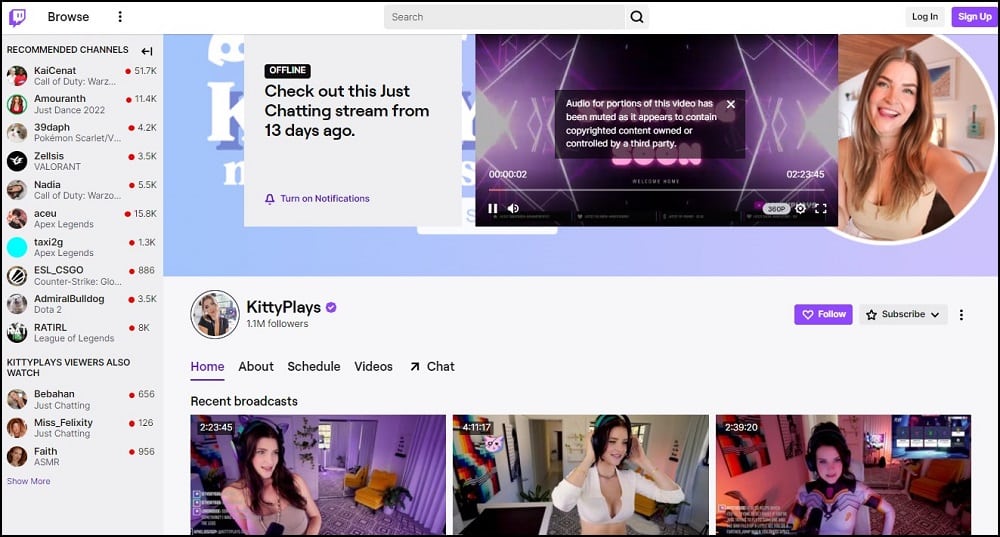Open the Chat pop-out tab

tap(432, 367)
